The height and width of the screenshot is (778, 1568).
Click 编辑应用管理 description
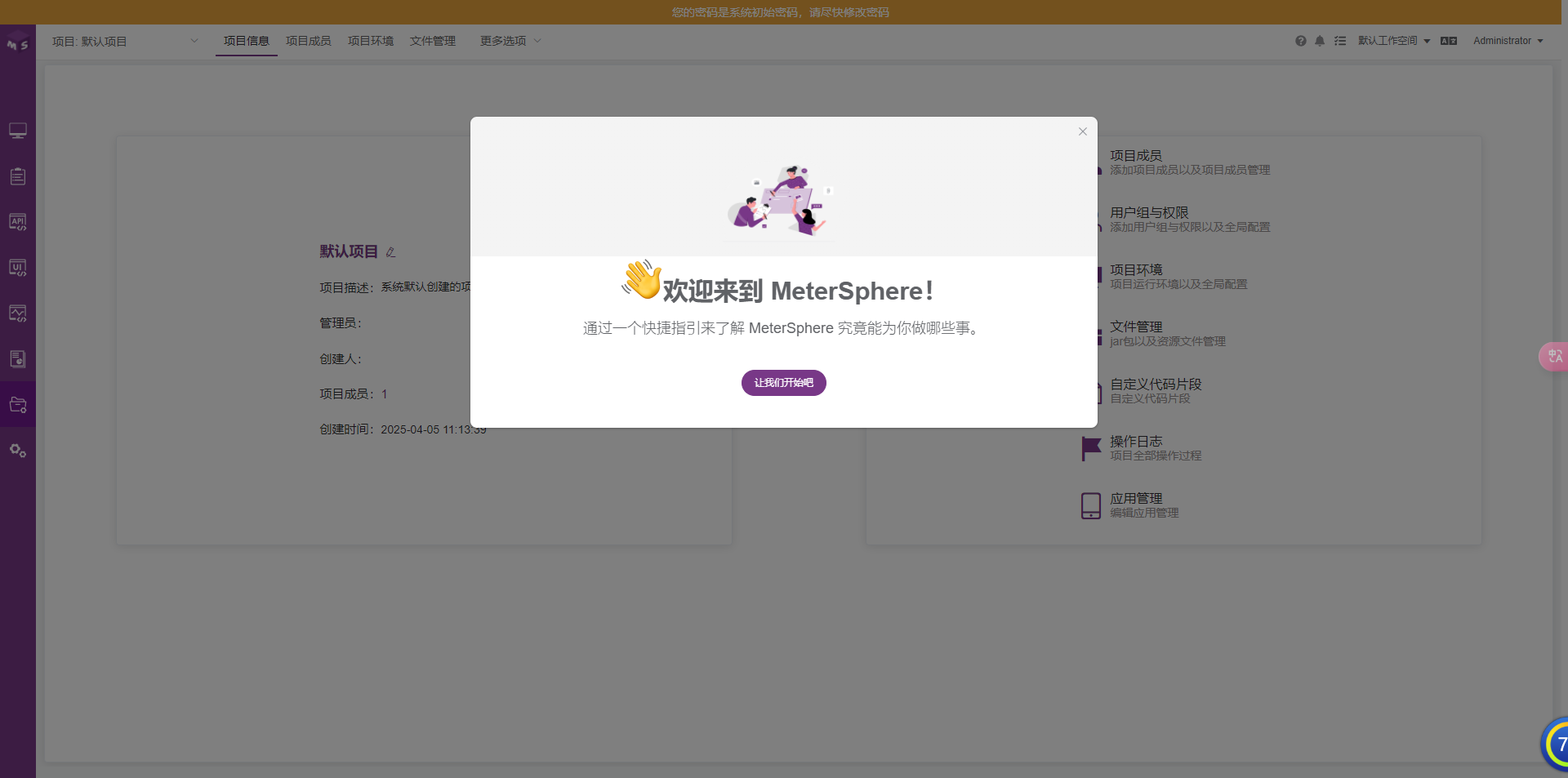click(x=1144, y=513)
